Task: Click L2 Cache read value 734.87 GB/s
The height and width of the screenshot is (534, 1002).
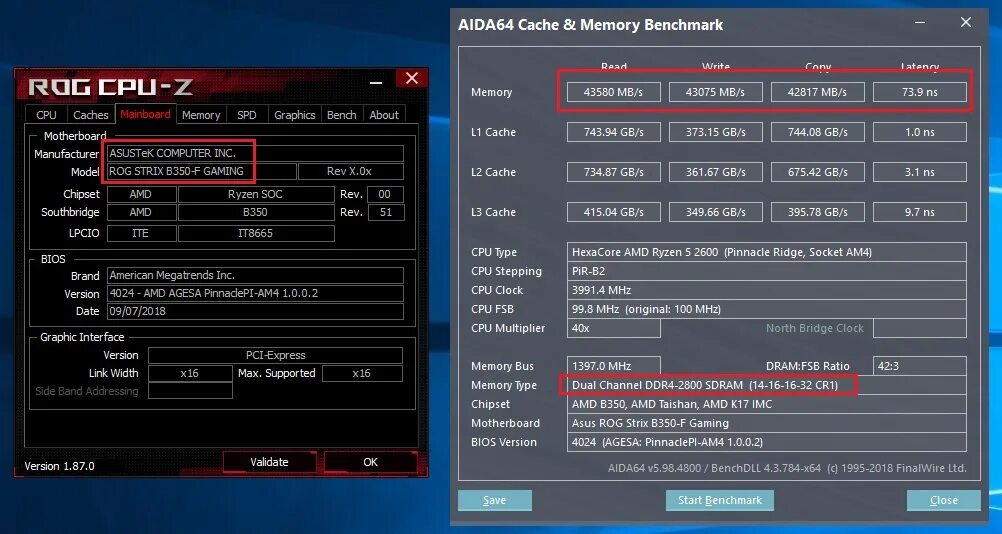Action: click(613, 172)
